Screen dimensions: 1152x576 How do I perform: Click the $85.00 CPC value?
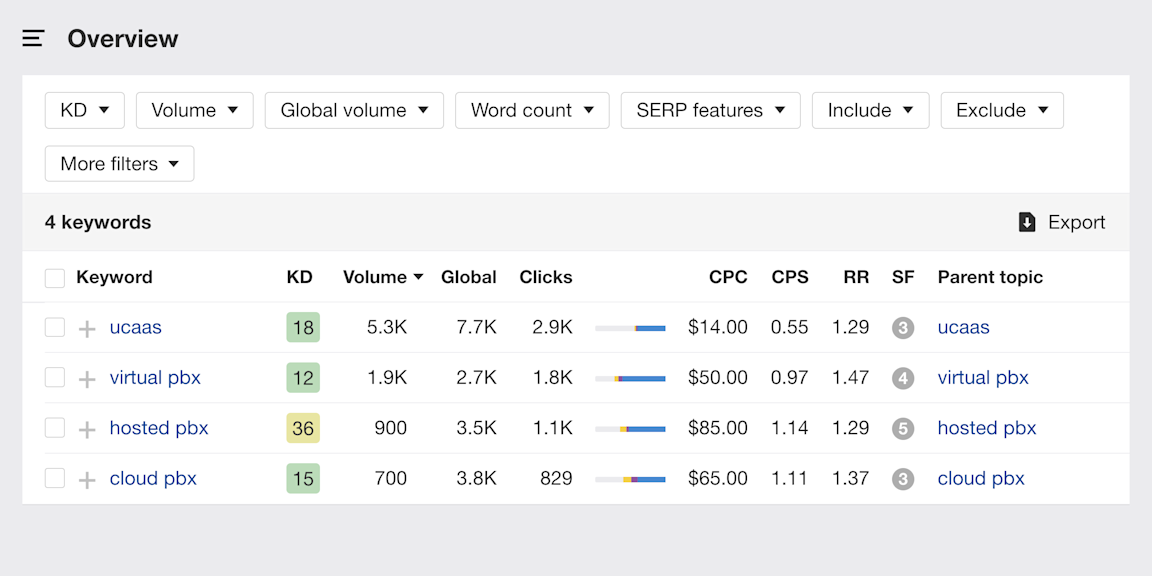pyautogui.click(x=718, y=428)
